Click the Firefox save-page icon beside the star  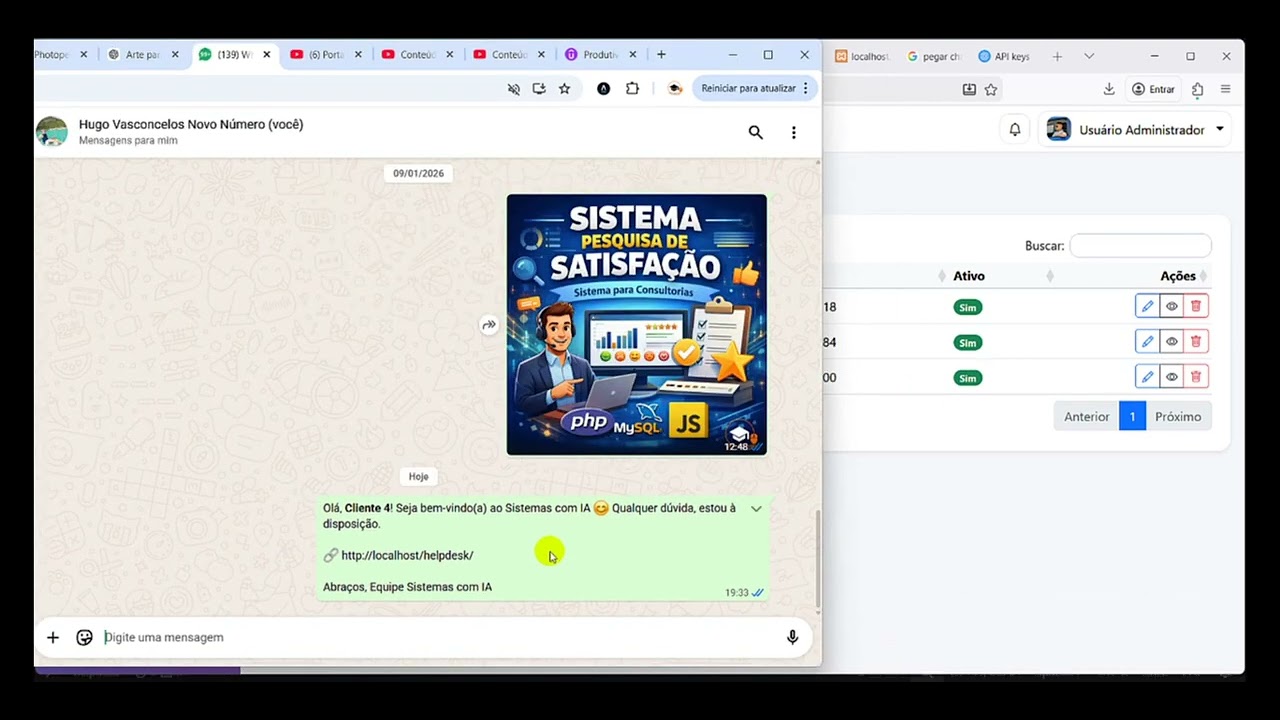(969, 89)
